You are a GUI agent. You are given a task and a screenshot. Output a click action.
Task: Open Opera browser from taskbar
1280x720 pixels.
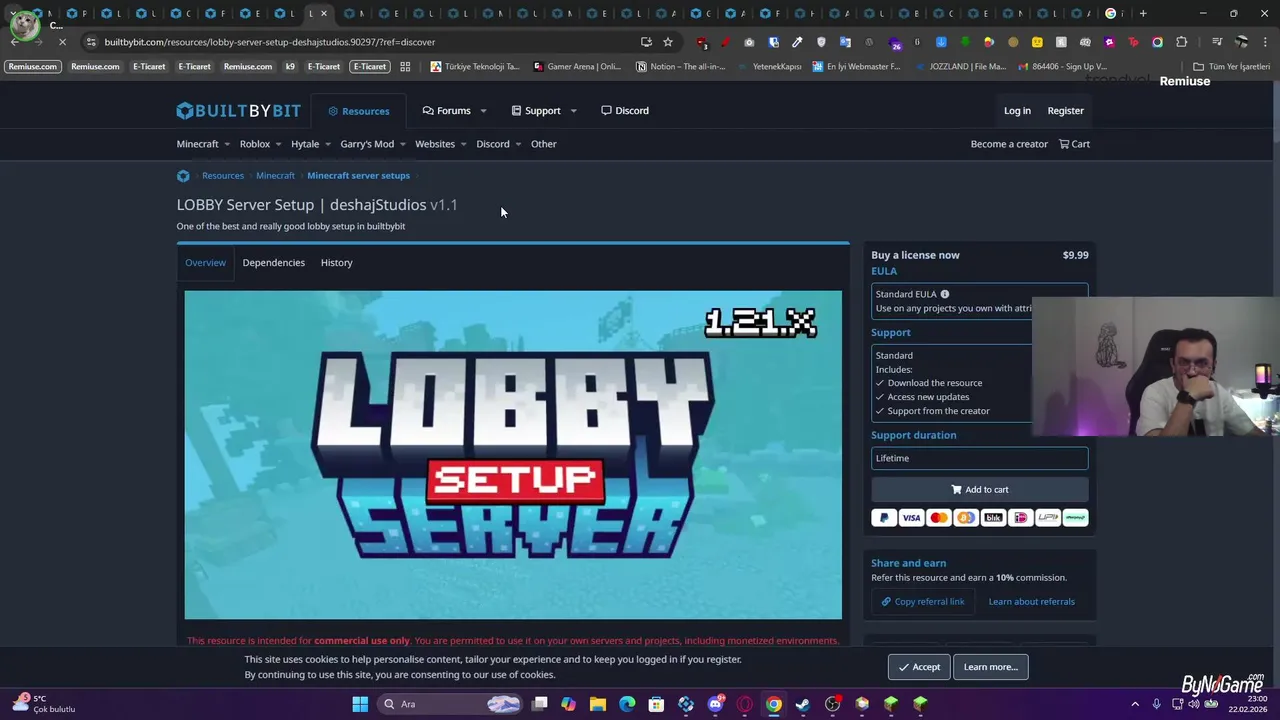[744, 704]
